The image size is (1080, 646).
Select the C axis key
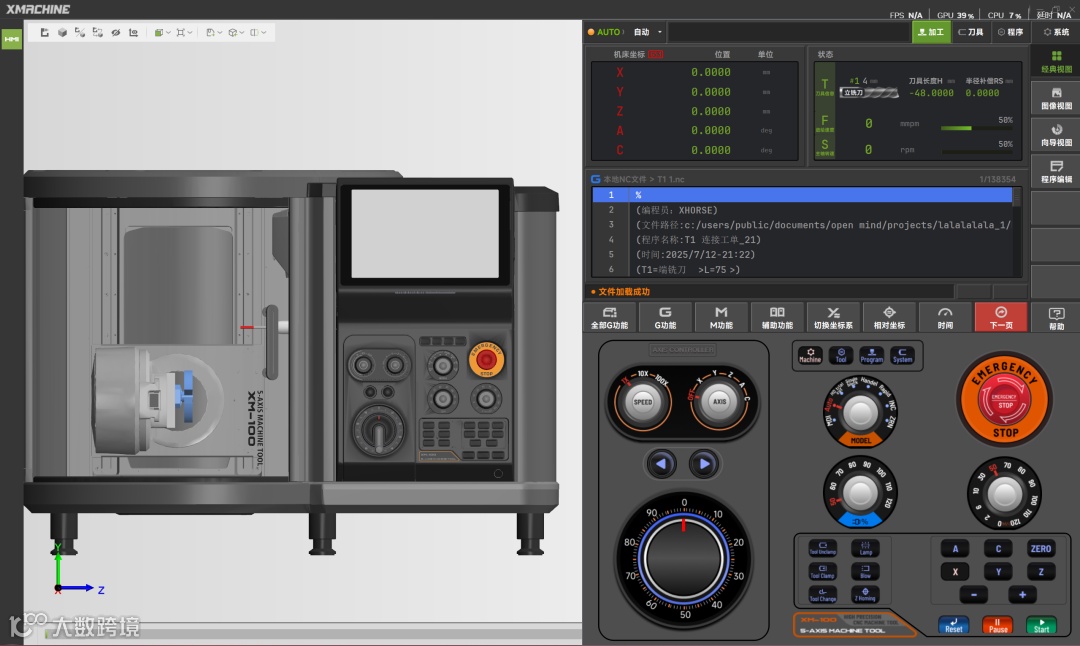[x=998, y=549]
